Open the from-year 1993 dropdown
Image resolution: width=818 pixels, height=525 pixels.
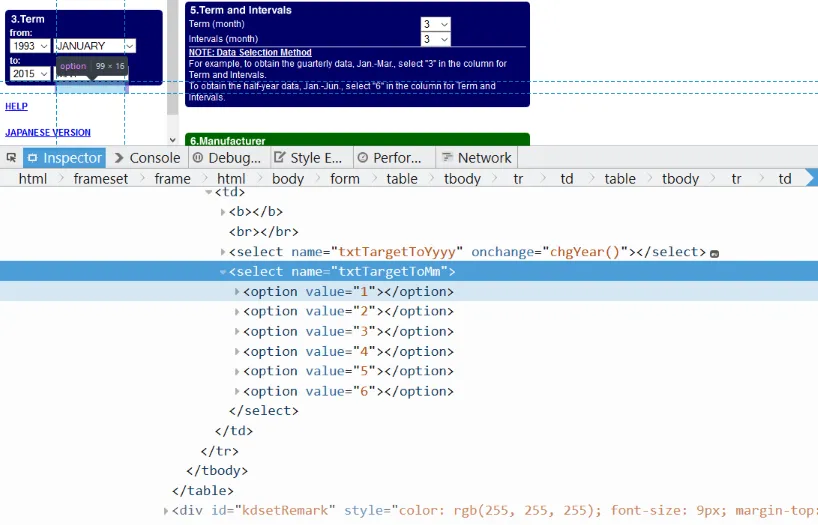pos(30,46)
